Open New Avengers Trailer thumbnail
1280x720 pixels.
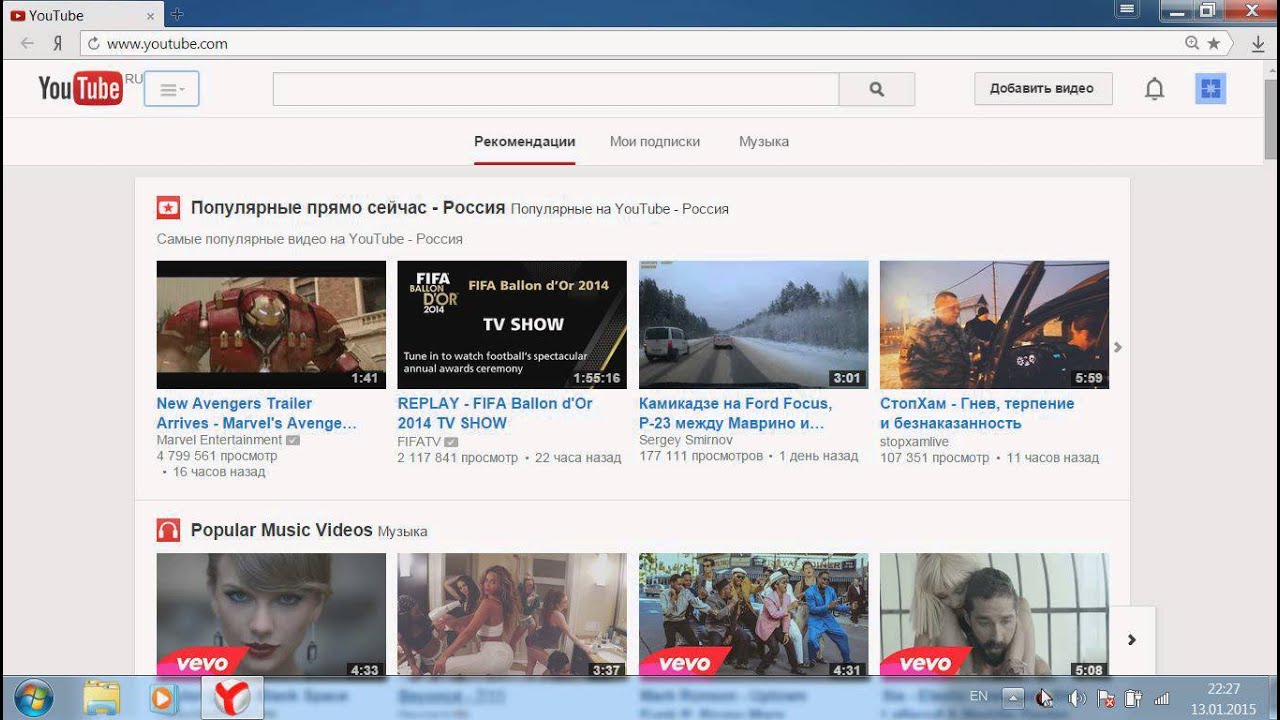click(271, 325)
